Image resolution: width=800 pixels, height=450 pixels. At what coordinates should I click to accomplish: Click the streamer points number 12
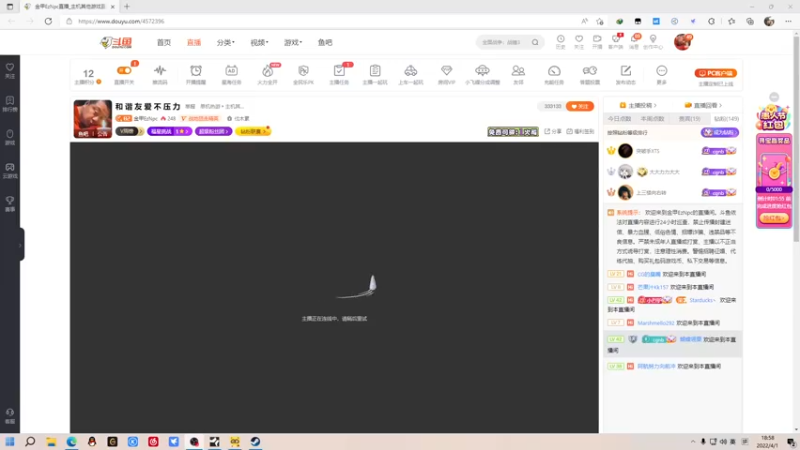click(x=88, y=73)
